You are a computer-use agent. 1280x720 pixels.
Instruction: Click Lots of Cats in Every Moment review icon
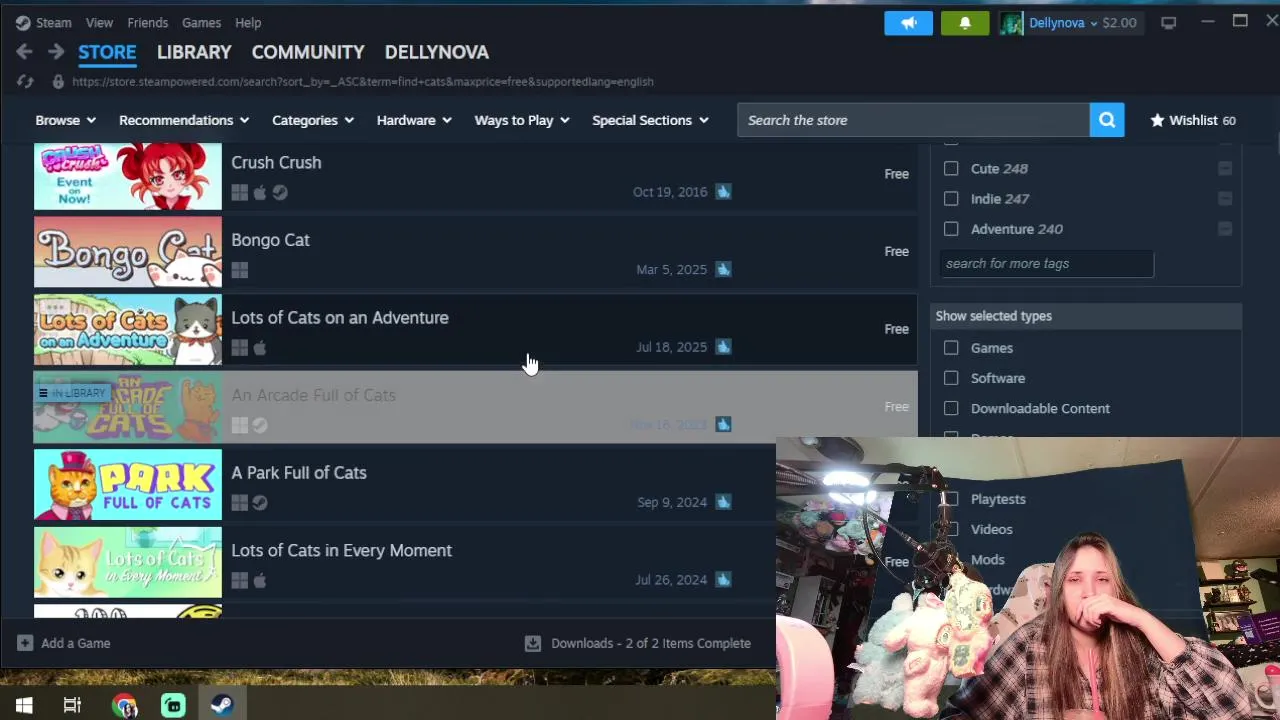[x=723, y=580]
